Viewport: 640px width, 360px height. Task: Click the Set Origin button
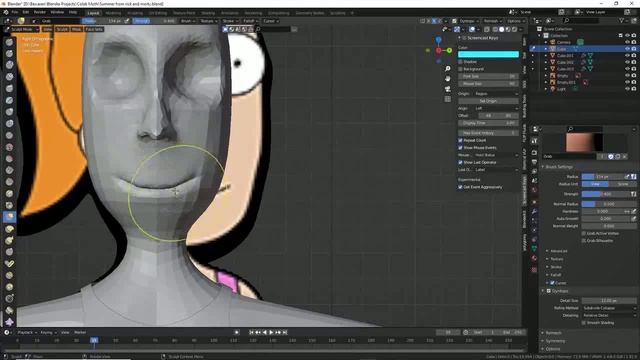coord(488,101)
